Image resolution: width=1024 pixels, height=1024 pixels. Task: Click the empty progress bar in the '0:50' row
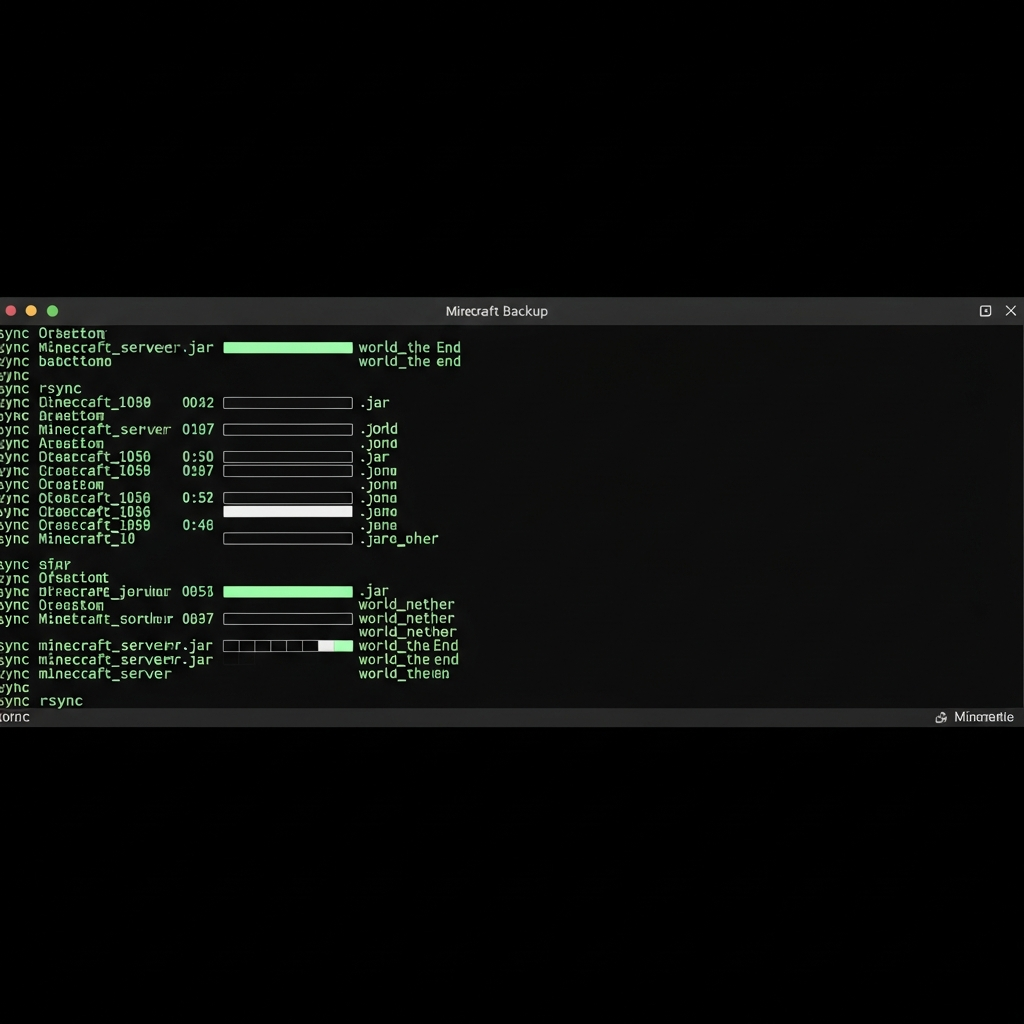click(x=288, y=457)
